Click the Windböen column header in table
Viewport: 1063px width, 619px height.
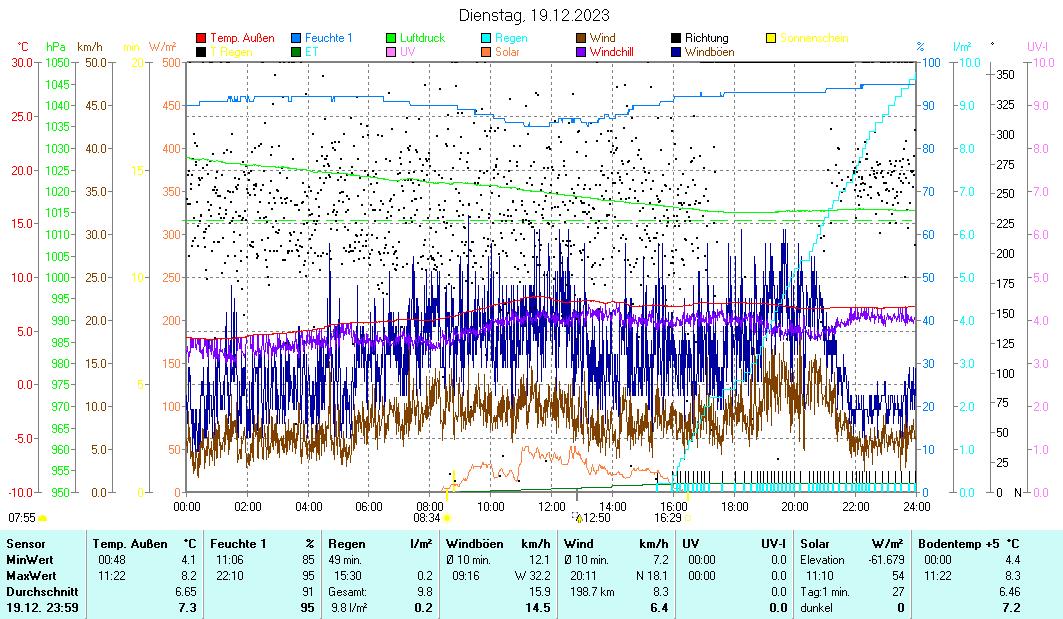475,544
